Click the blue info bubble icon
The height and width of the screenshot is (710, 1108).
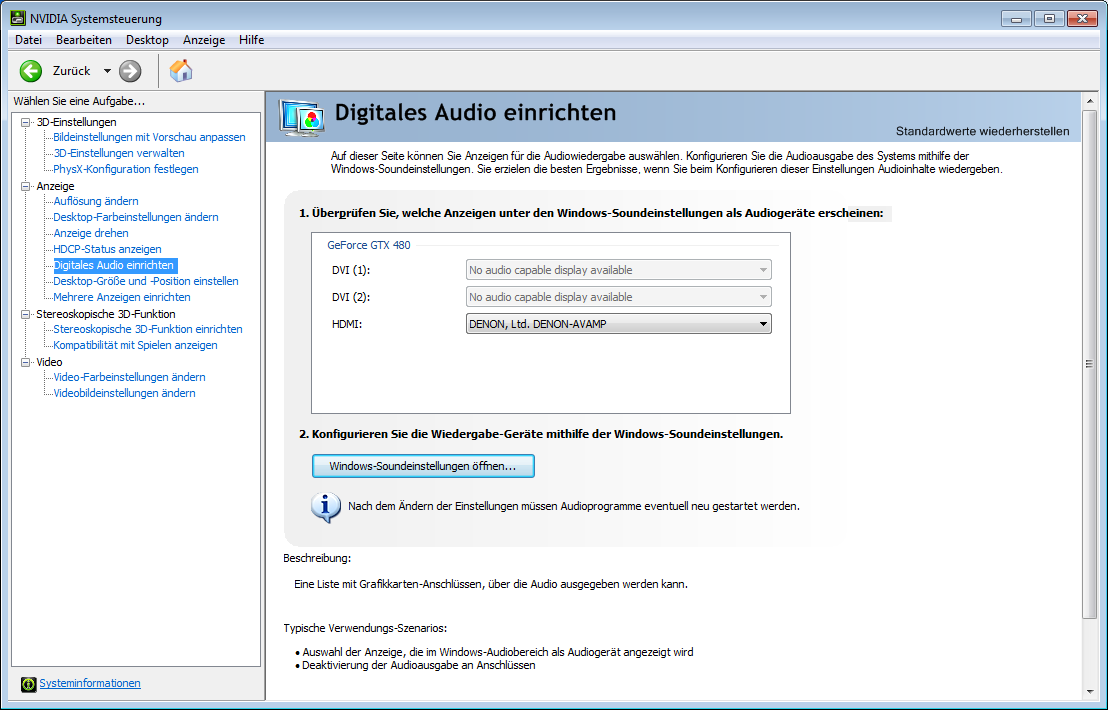[326, 507]
